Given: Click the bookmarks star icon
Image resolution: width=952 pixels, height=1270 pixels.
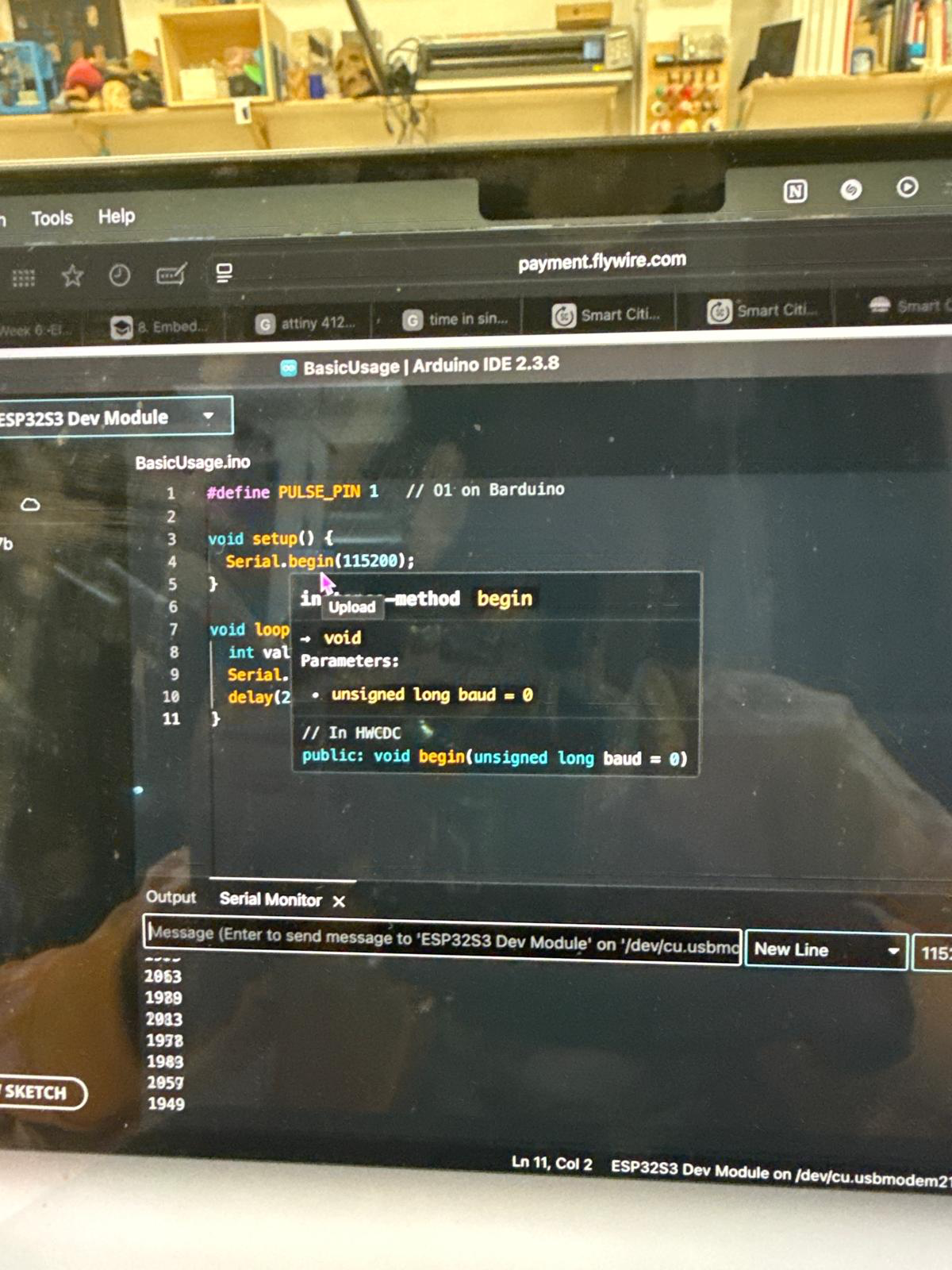Looking at the screenshot, I should (72, 276).
